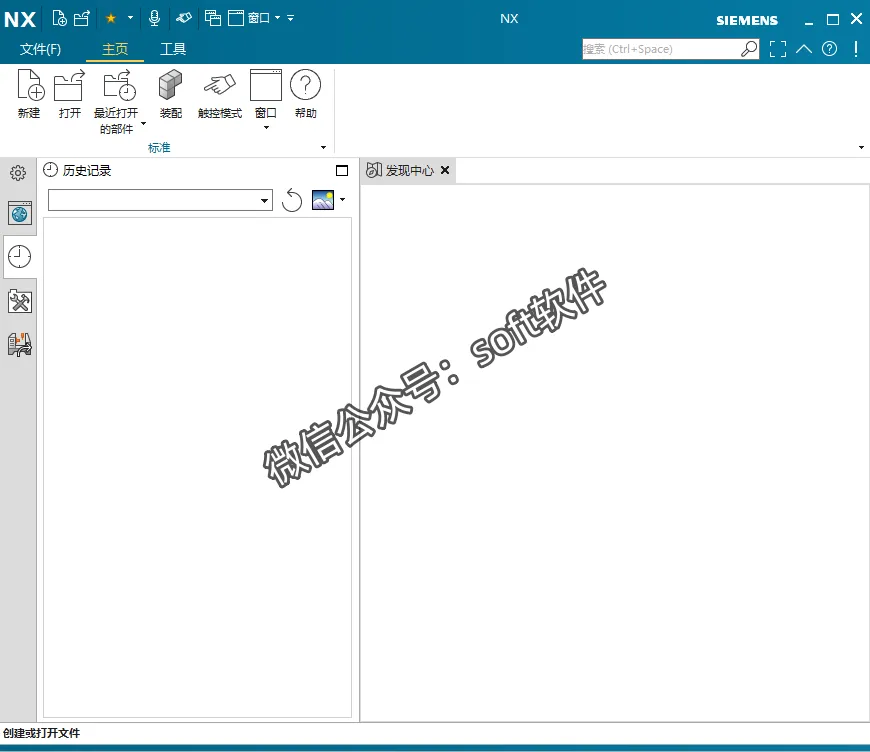Click the picture view style icon

pyautogui.click(x=323, y=200)
